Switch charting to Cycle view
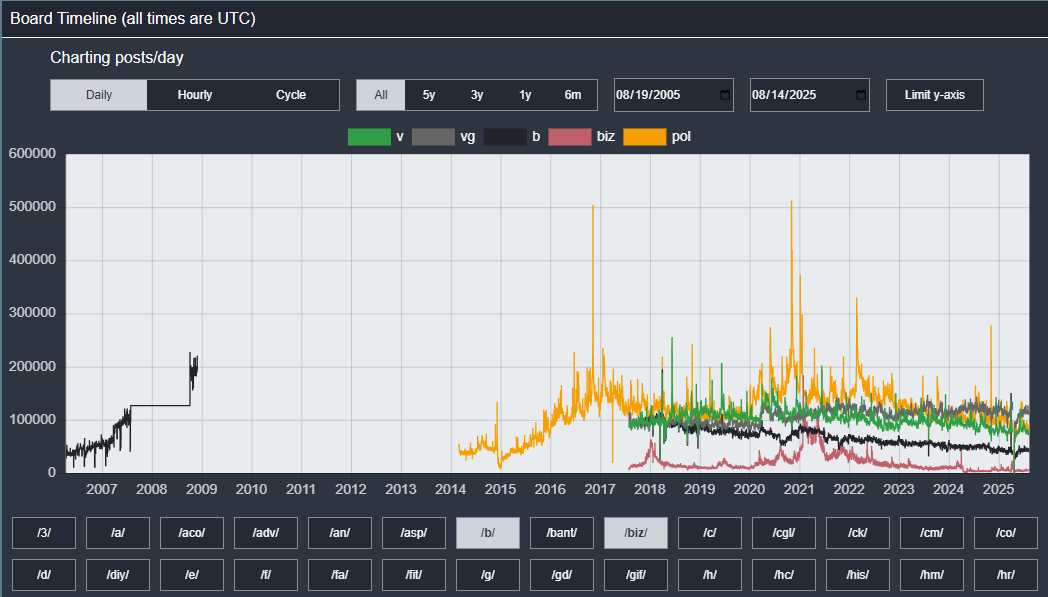The image size is (1048, 597). (x=291, y=95)
